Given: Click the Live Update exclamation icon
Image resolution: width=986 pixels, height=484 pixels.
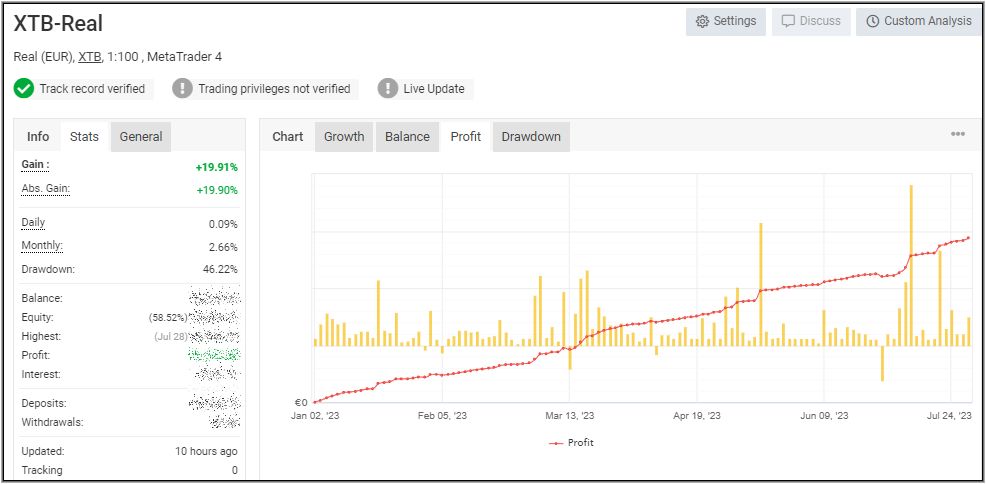Looking at the screenshot, I should (x=388, y=89).
